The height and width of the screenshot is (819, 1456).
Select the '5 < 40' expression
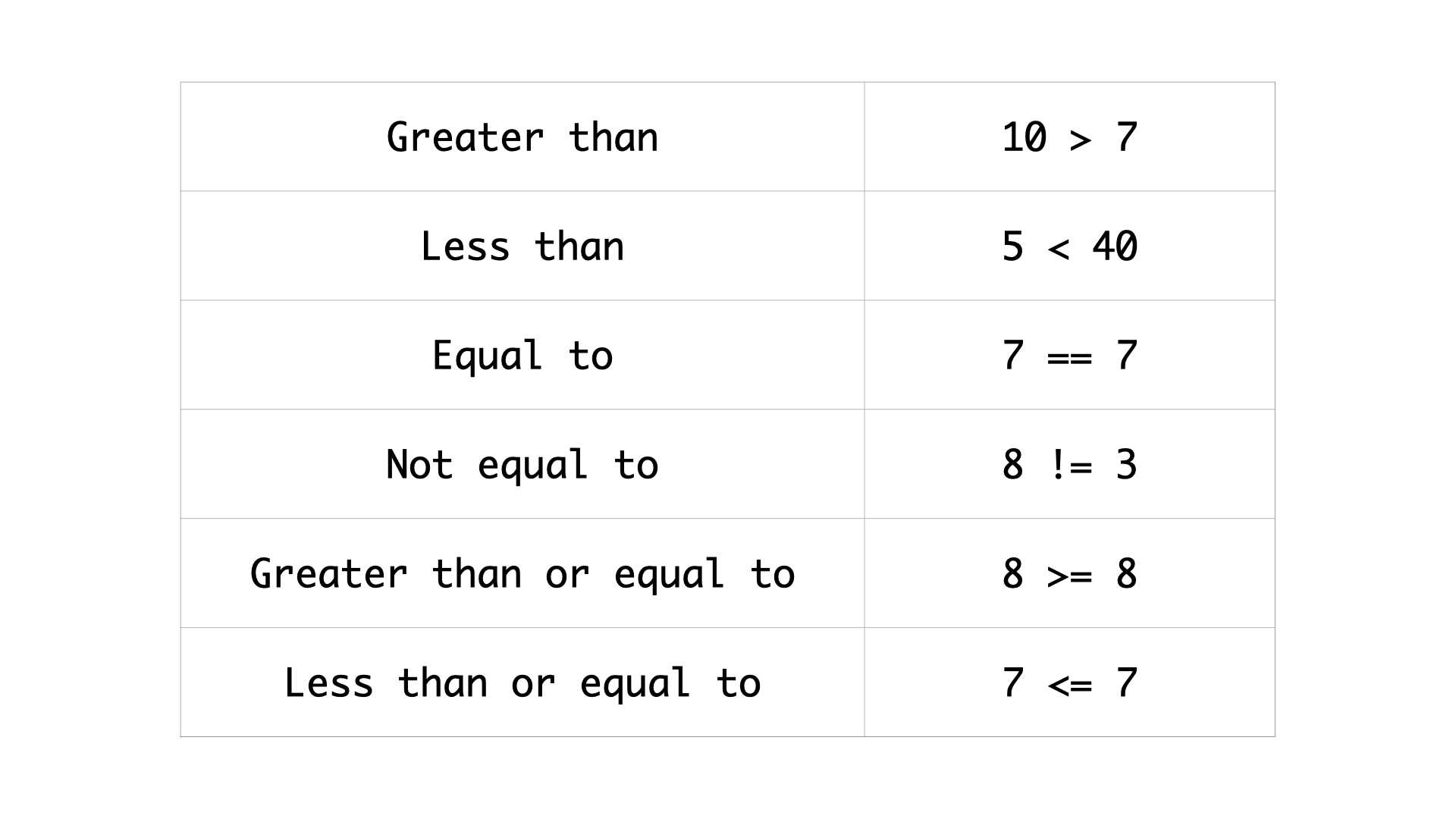click(x=1069, y=246)
